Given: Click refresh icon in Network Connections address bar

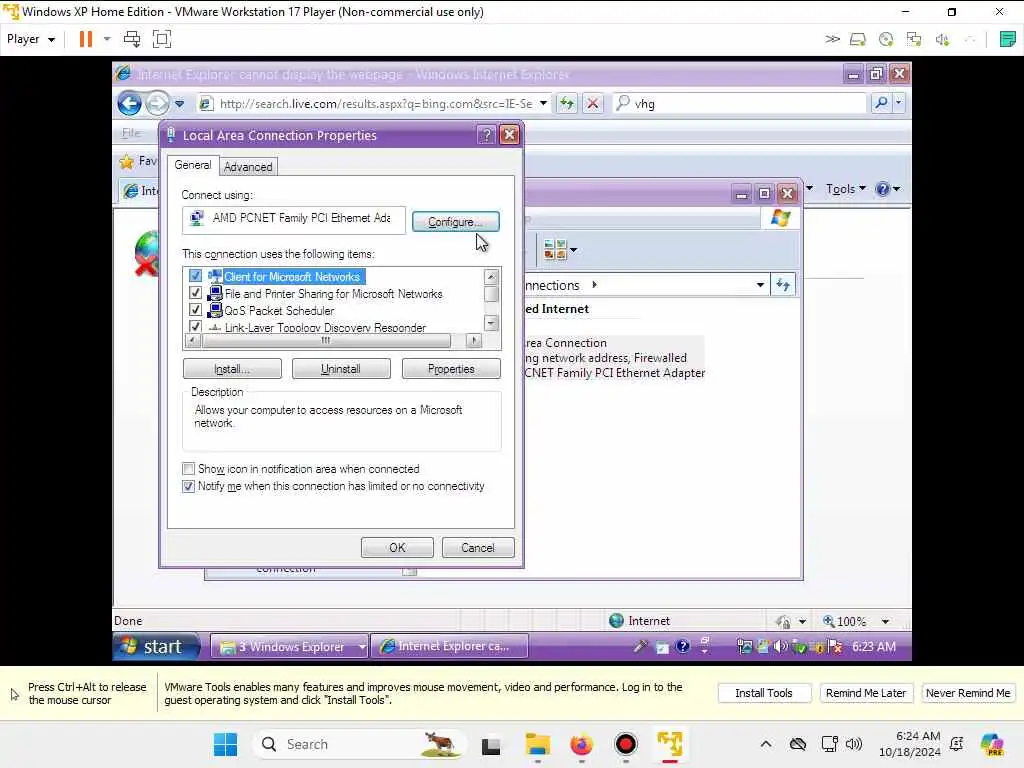Looking at the screenshot, I should pyautogui.click(x=783, y=285).
